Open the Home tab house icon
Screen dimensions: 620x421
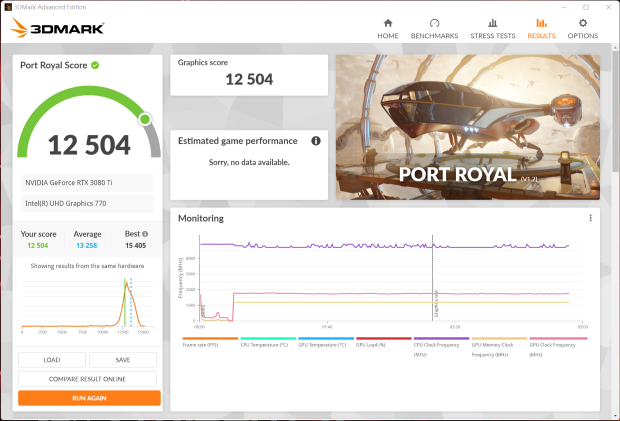(x=388, y=23)
